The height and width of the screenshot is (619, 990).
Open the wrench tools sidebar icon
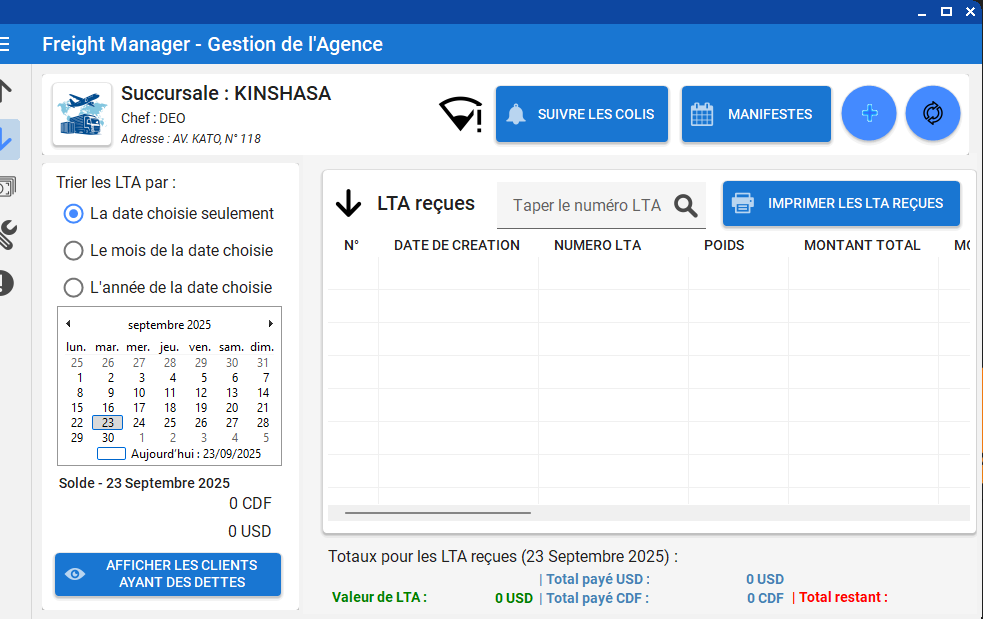point(6,235)
